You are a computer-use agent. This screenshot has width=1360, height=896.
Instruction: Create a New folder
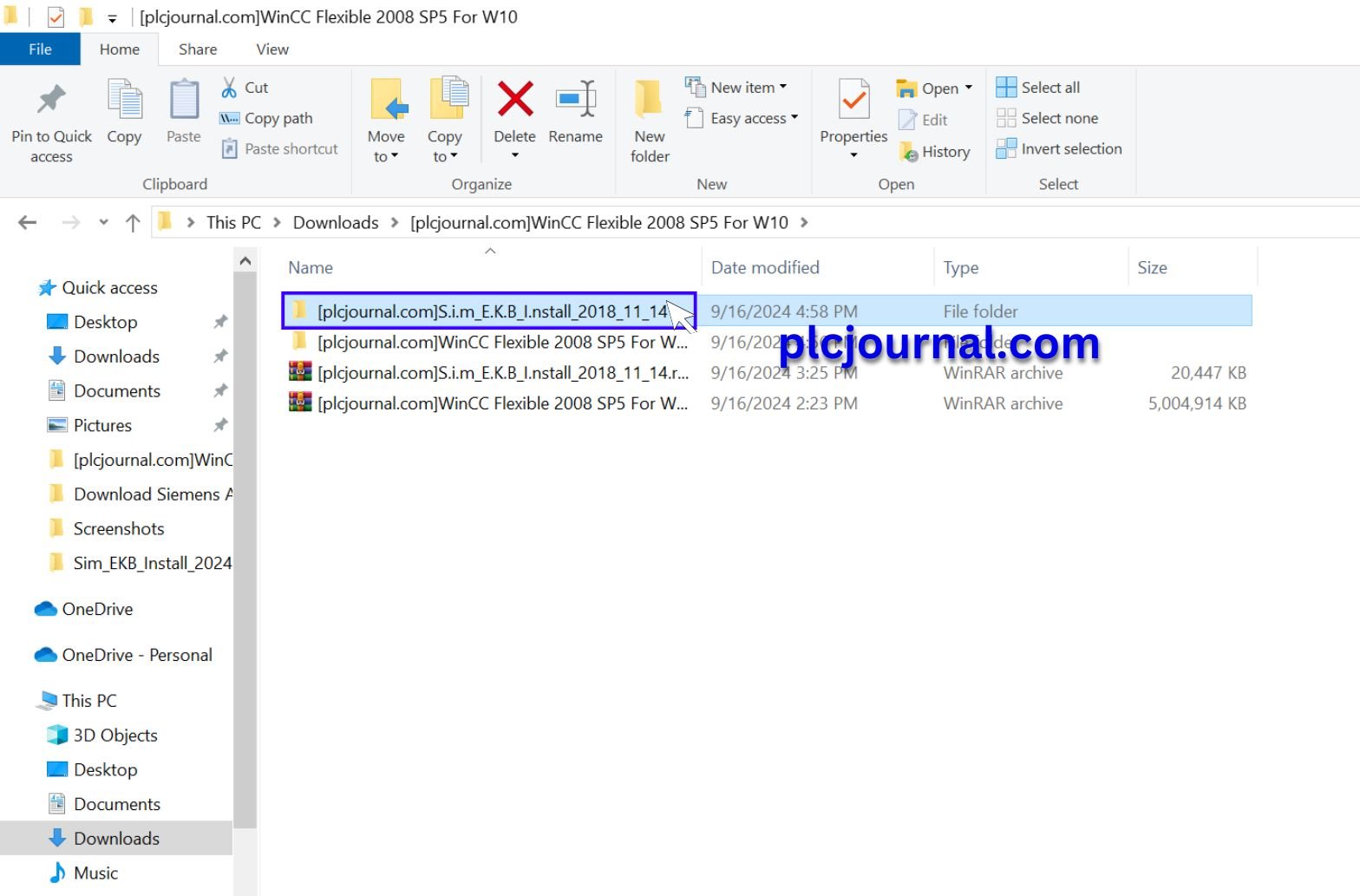pyautogui.click(x=650, y=121)
